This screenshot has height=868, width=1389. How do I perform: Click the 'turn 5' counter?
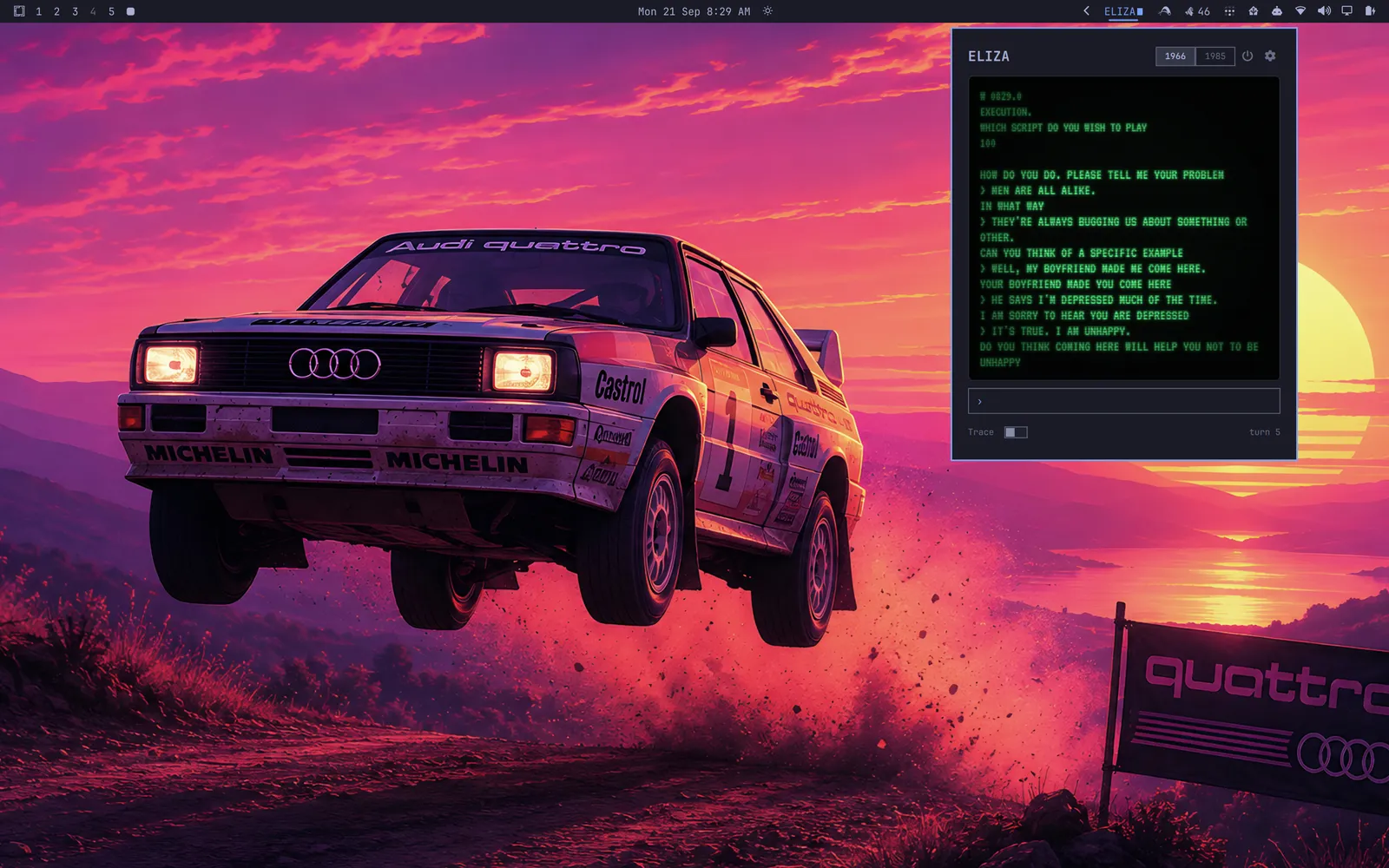tap(1265, 432)
